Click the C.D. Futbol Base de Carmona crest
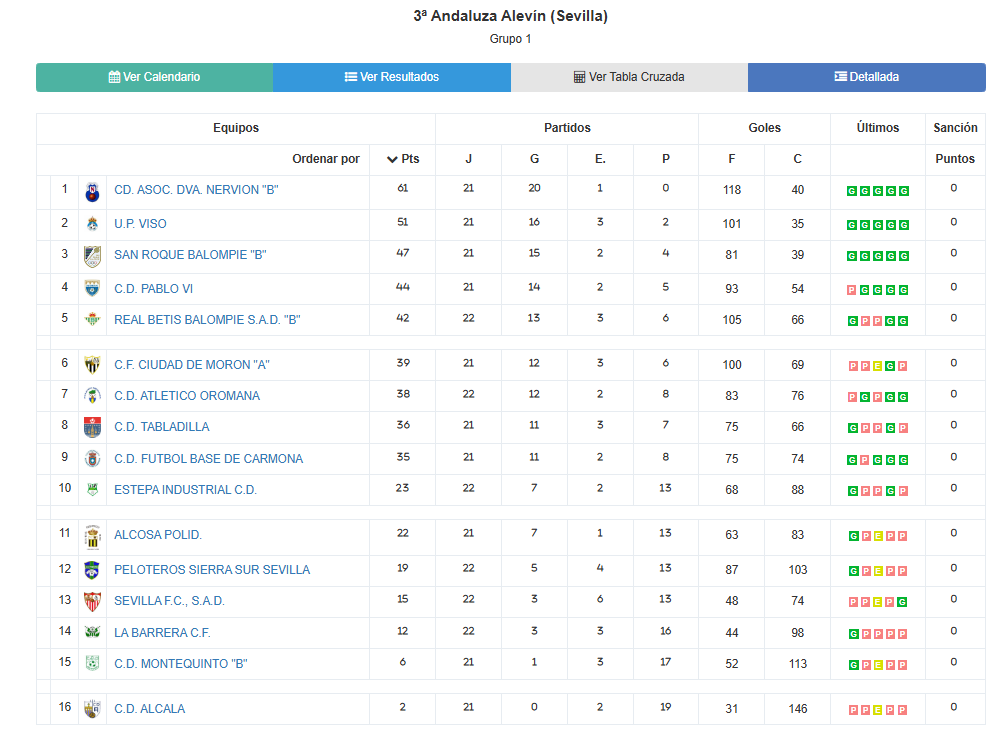This screenshot has width=1006, height=732. coord(92,459)
